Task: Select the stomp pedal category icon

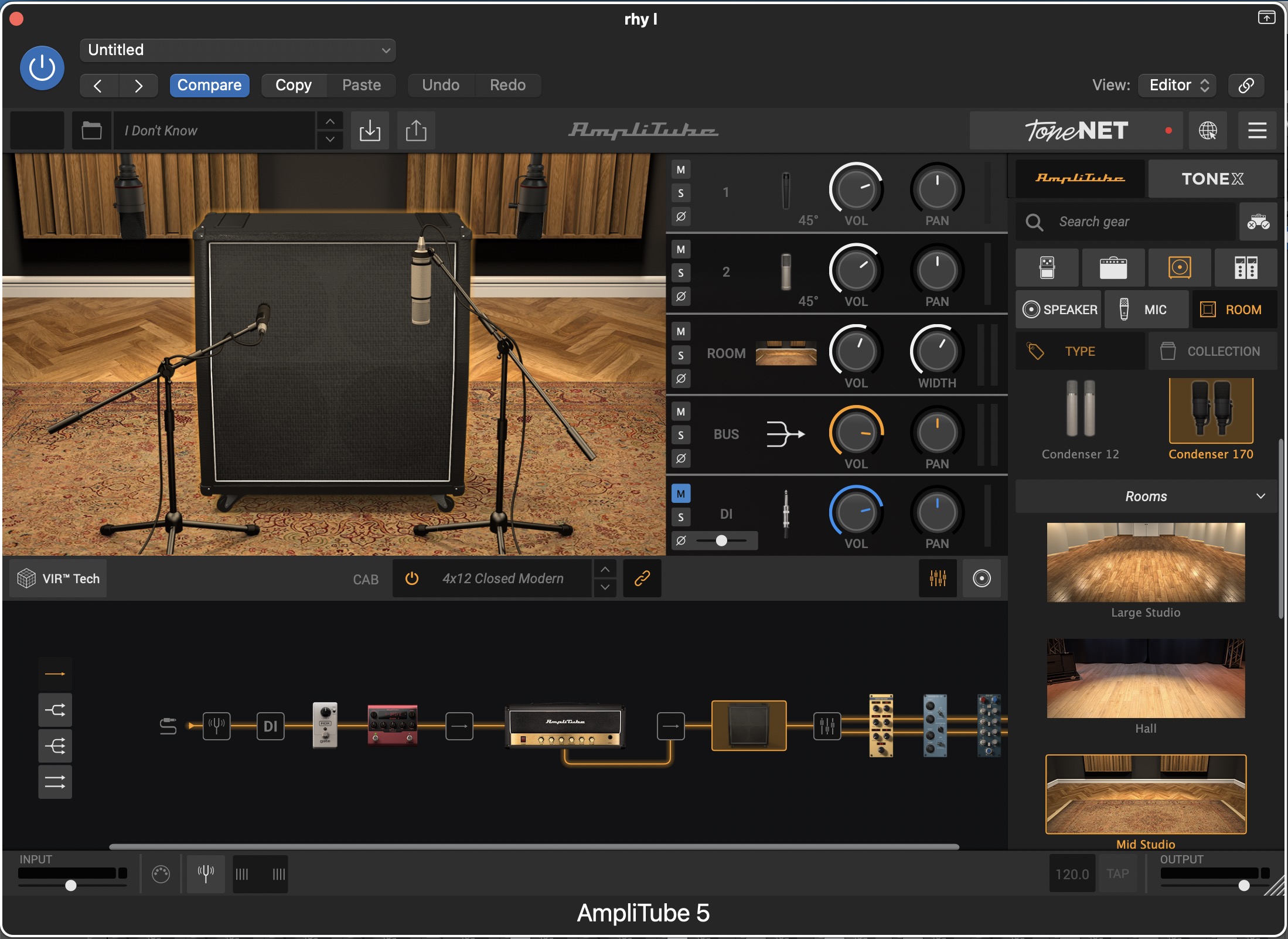Action: [1047, 267]
